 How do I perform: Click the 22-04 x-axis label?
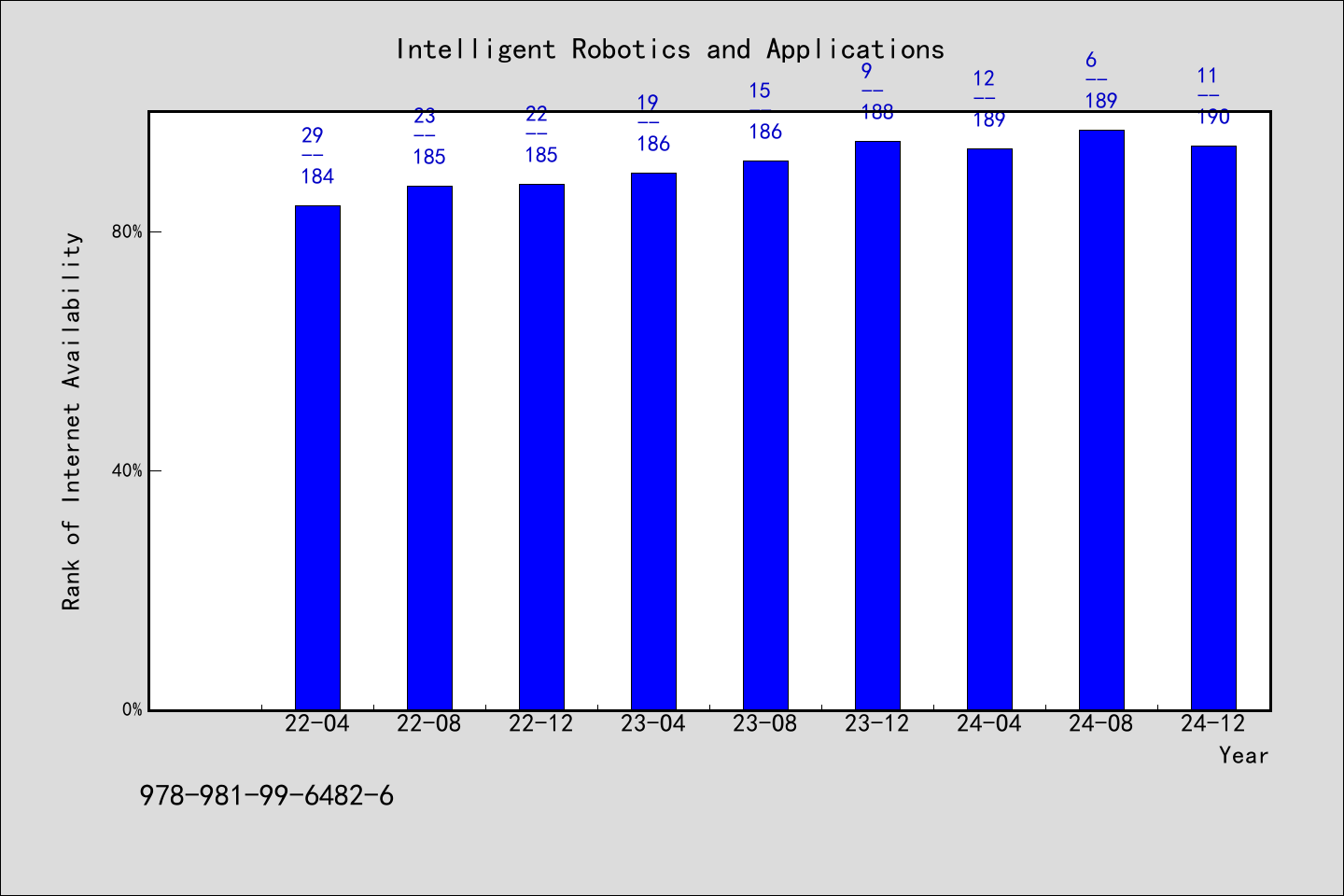[x=317, y=723]
